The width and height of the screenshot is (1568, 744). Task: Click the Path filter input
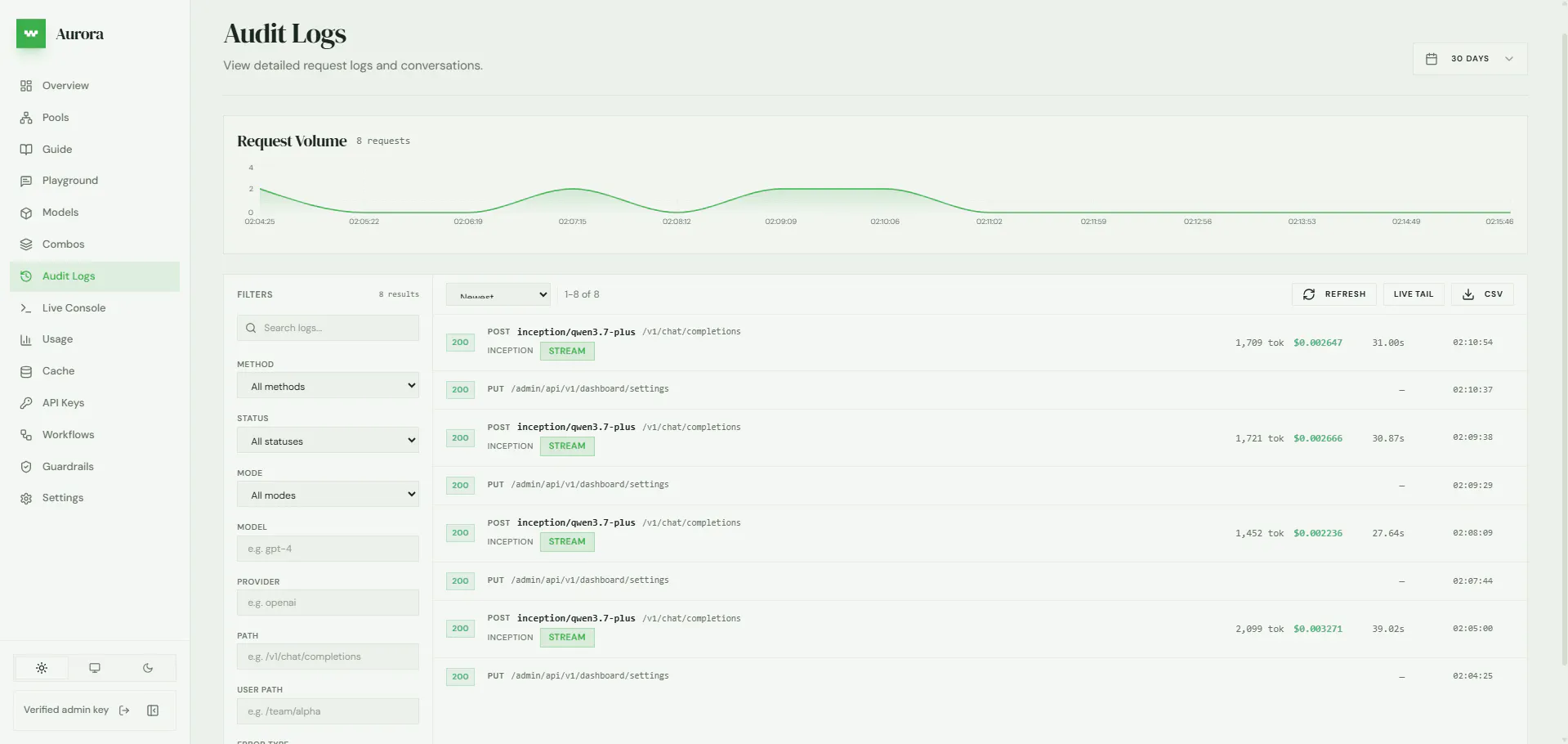point(328,657)
